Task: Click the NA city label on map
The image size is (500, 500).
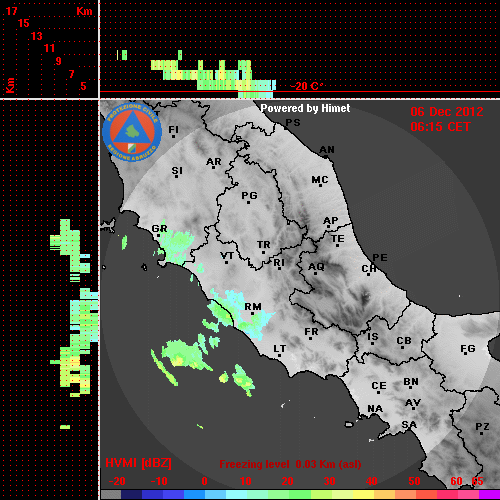Action: [375, 409]
